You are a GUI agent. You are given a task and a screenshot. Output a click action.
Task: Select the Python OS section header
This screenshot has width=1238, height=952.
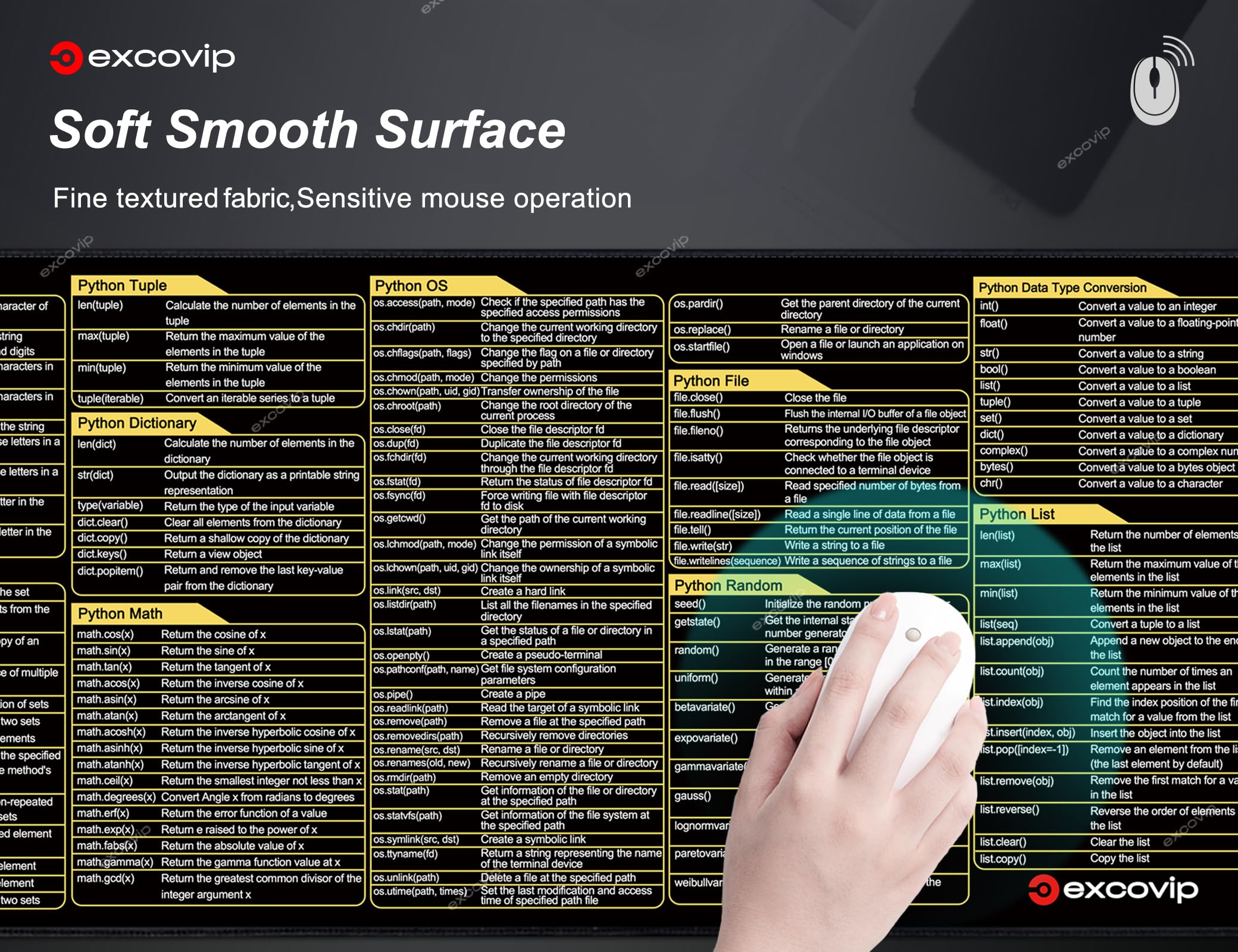pyautogui.click(x=411, y=286)
